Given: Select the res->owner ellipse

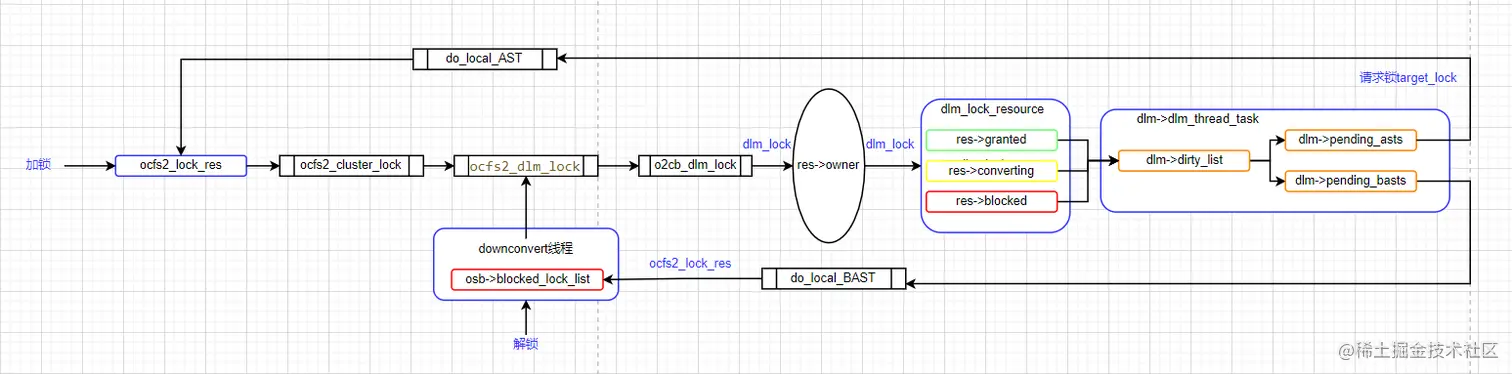Looking at the screenshot, I should pos(828,165).
